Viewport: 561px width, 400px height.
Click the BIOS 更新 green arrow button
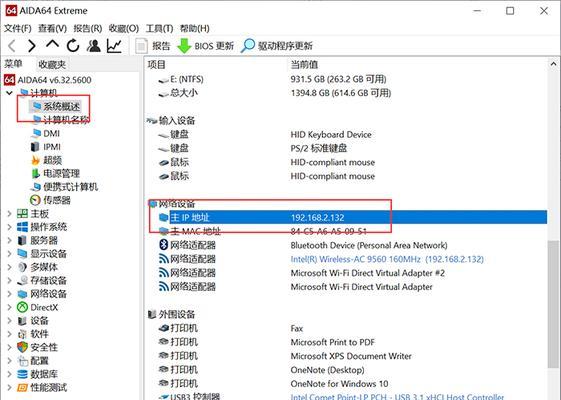(x=206, y=46)
